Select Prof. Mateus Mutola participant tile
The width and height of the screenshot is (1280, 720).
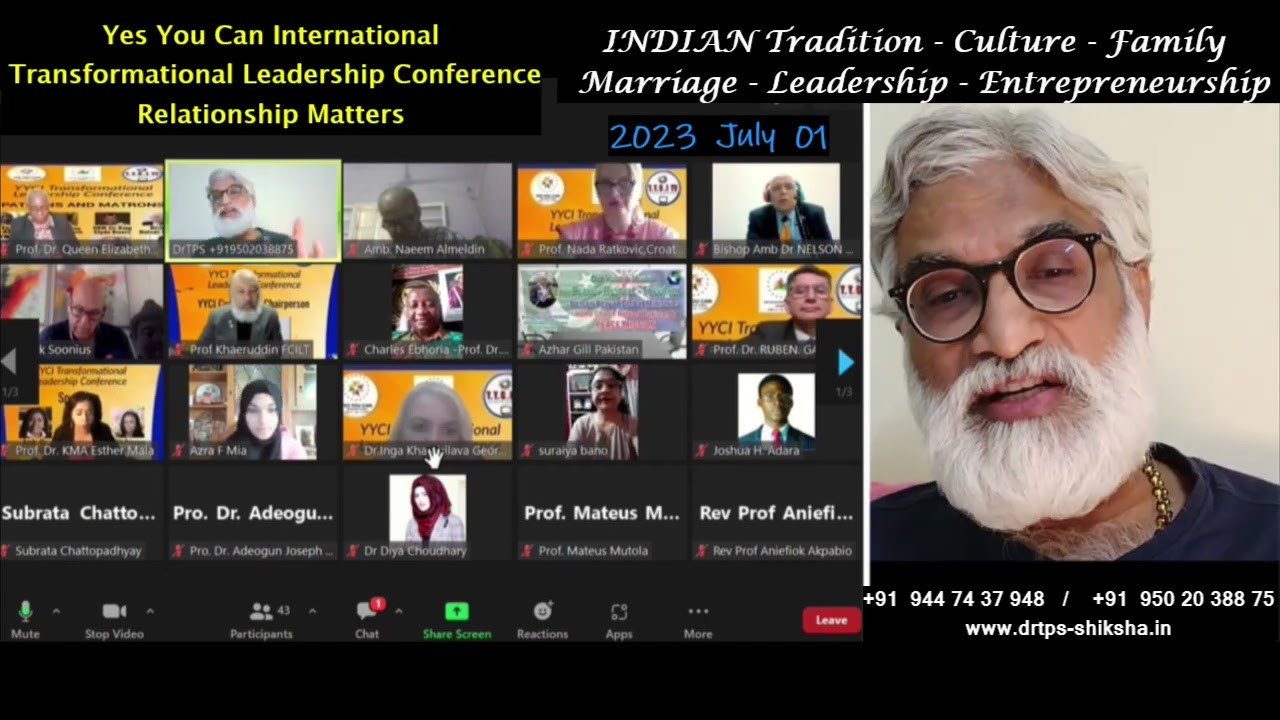(x=602, y=512)
